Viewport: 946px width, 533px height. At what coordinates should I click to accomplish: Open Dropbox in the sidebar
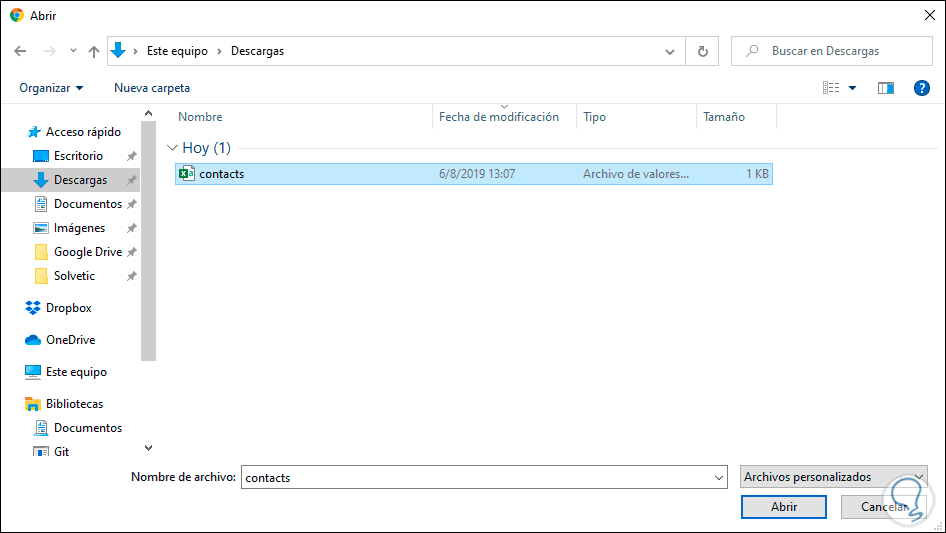pos(68,308)
